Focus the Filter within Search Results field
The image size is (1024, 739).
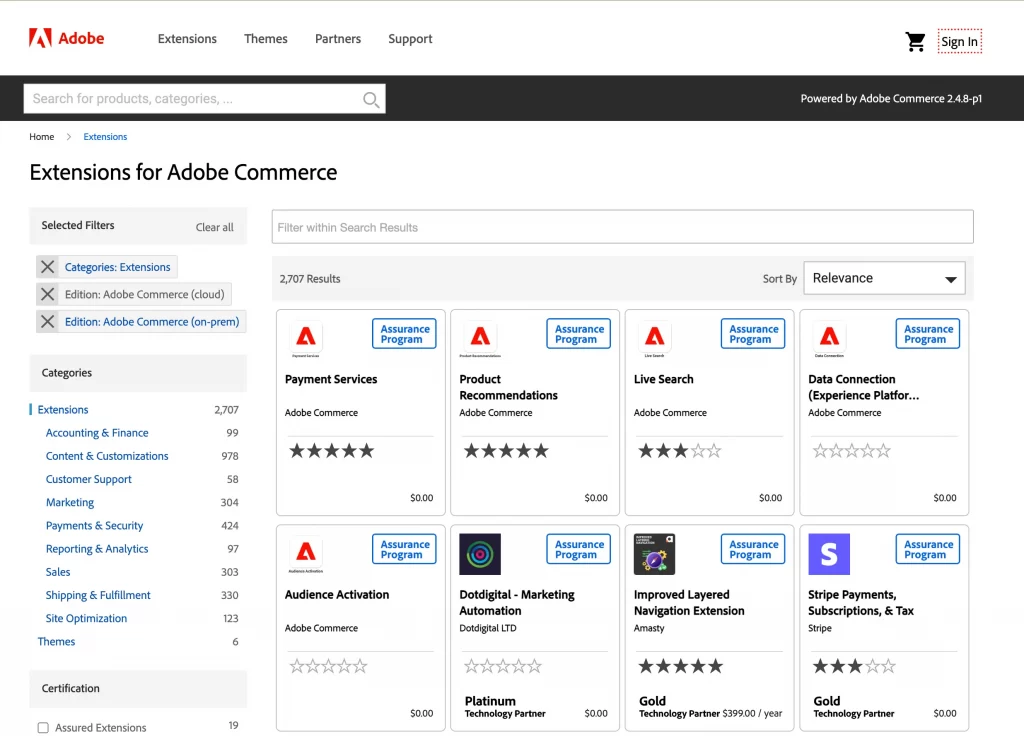tap(622, 227)
